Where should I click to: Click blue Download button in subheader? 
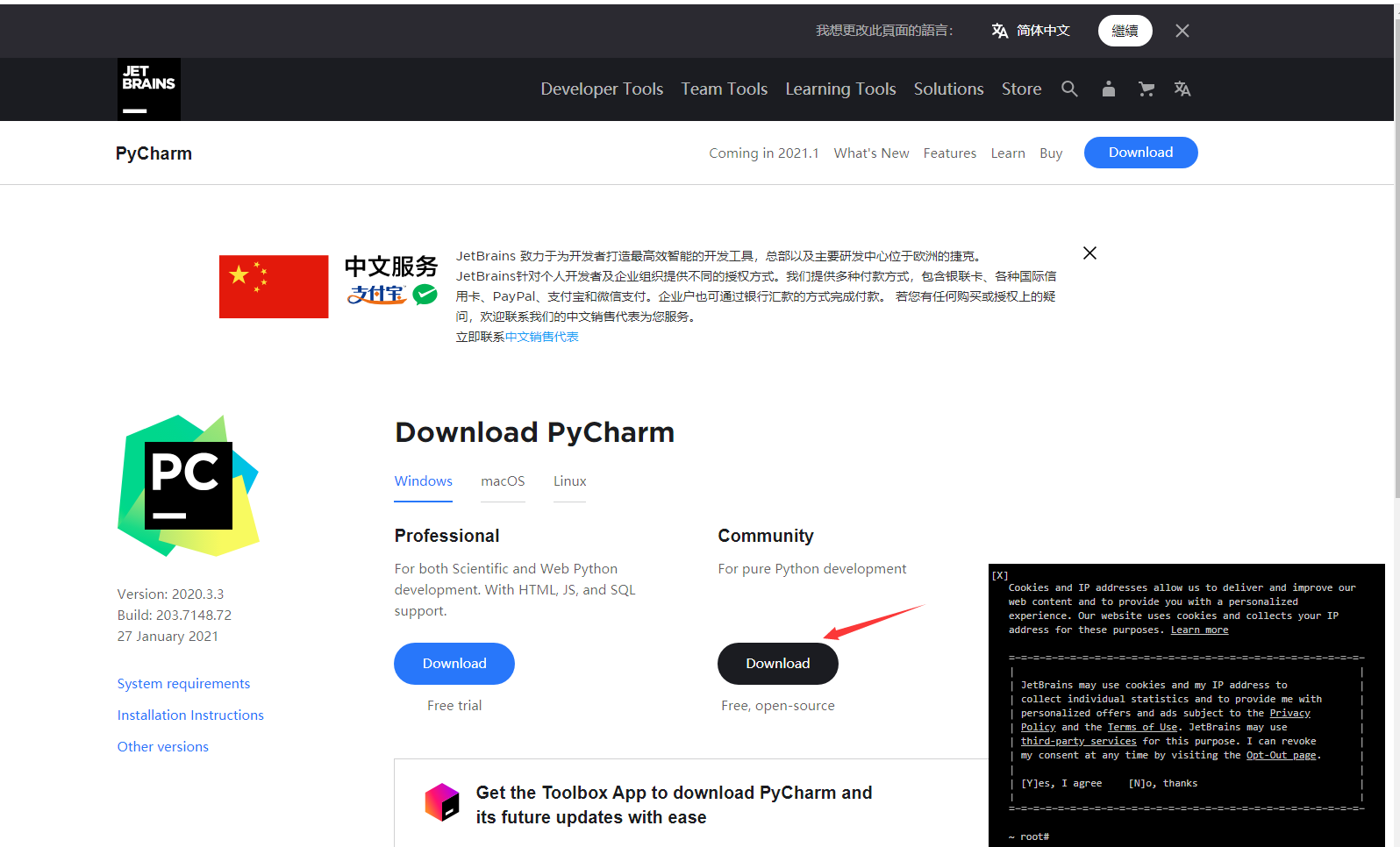pos(1140,153)
